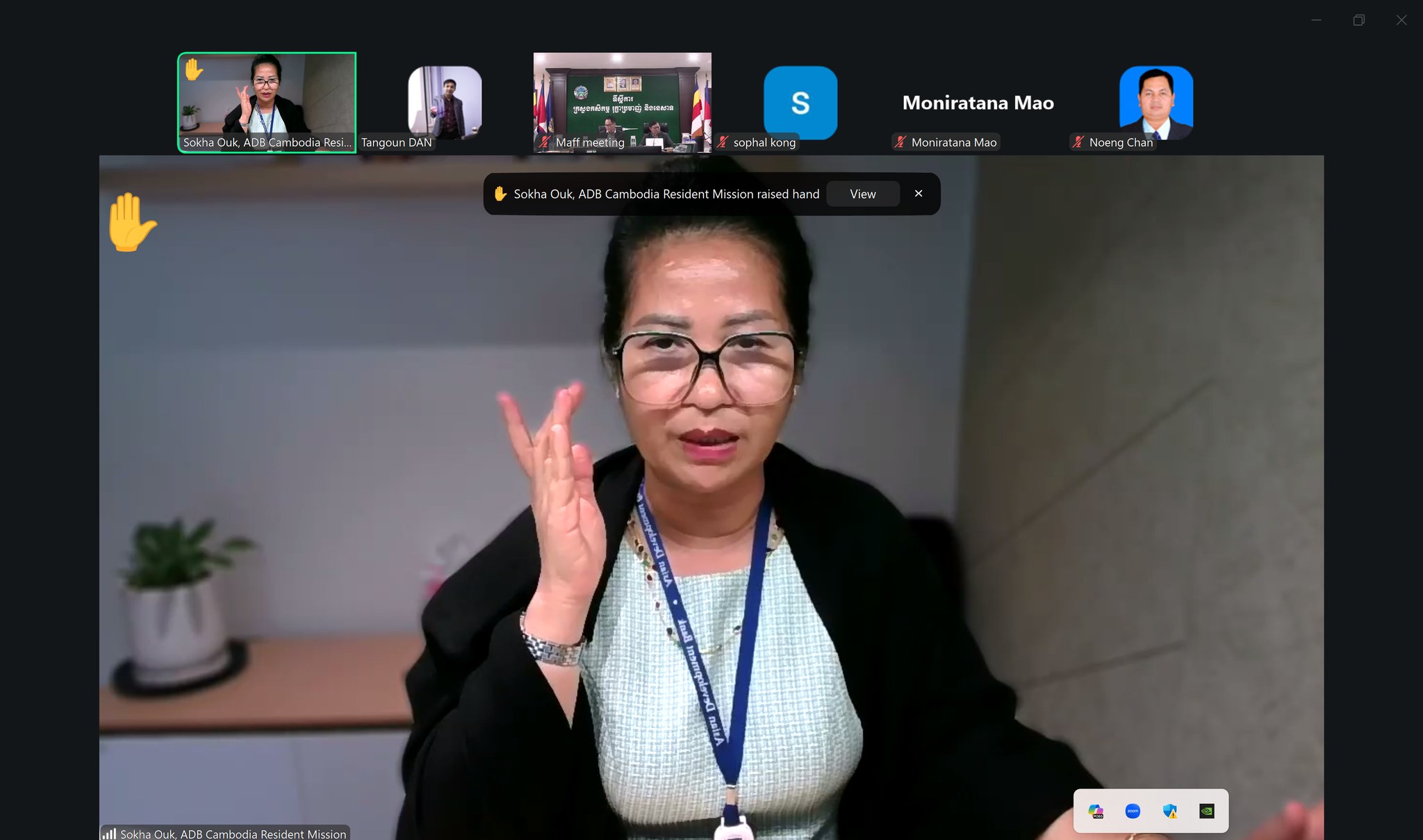Open the Zoom tray icon
Screen dimensions: 1423x840
click(x=1133, y=811)
